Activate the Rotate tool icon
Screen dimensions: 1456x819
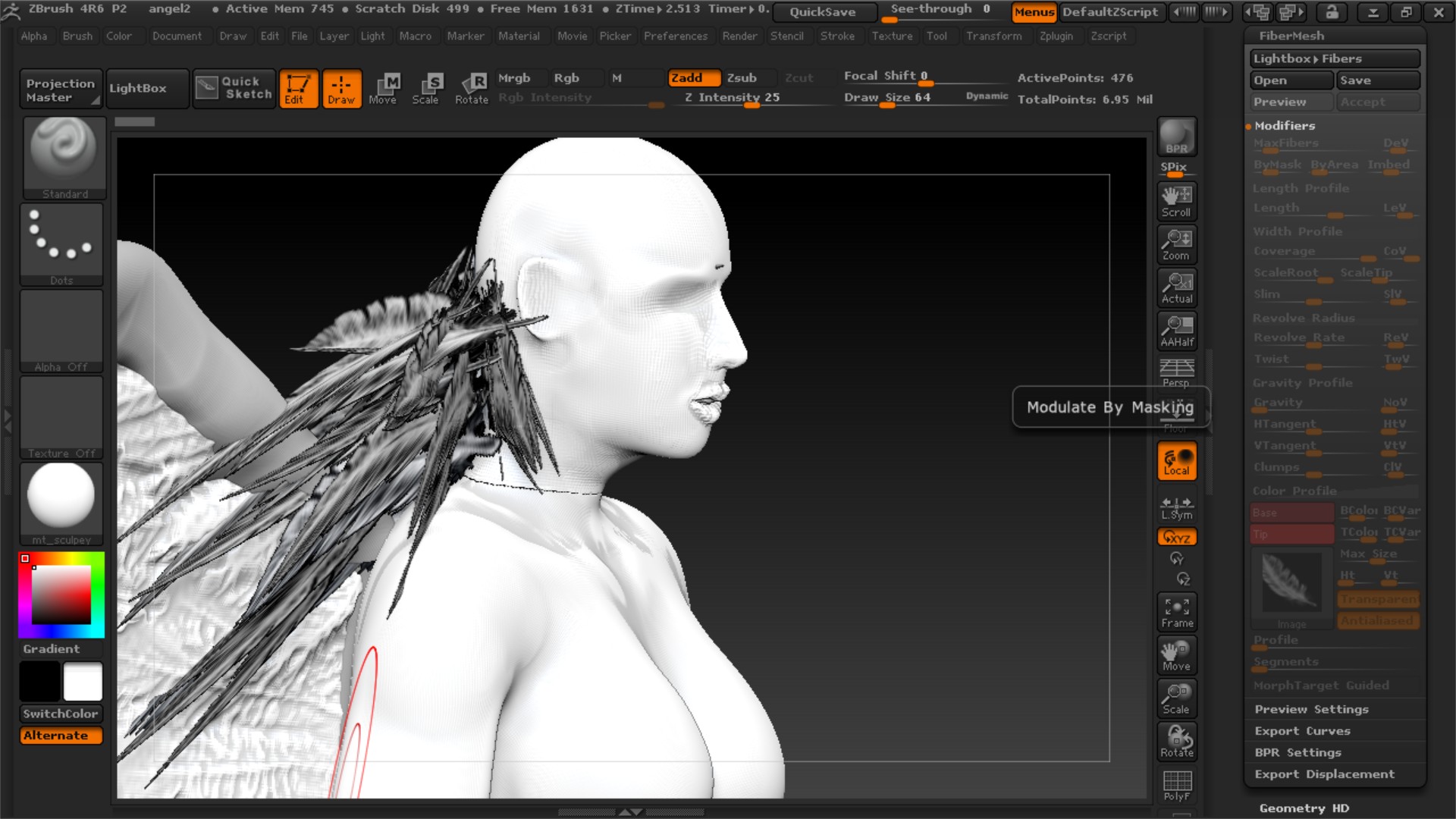[x=472, y=86]
